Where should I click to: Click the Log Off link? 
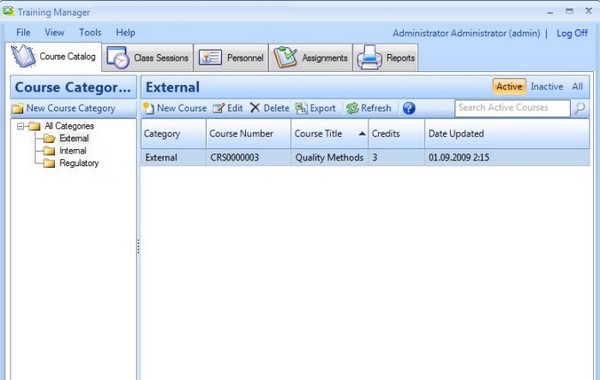[572, 33]
